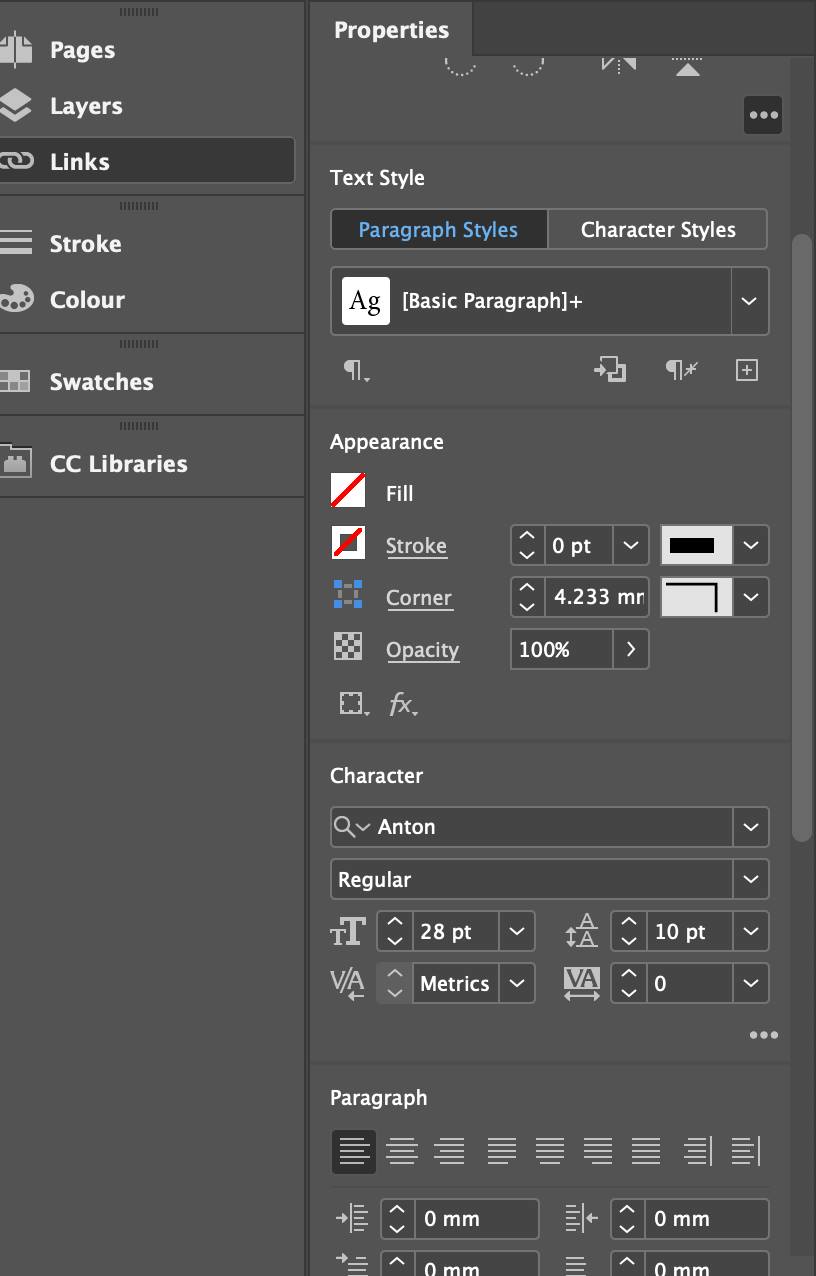
Task: Click the Transform more options button
Action: (x=763, y=115)
